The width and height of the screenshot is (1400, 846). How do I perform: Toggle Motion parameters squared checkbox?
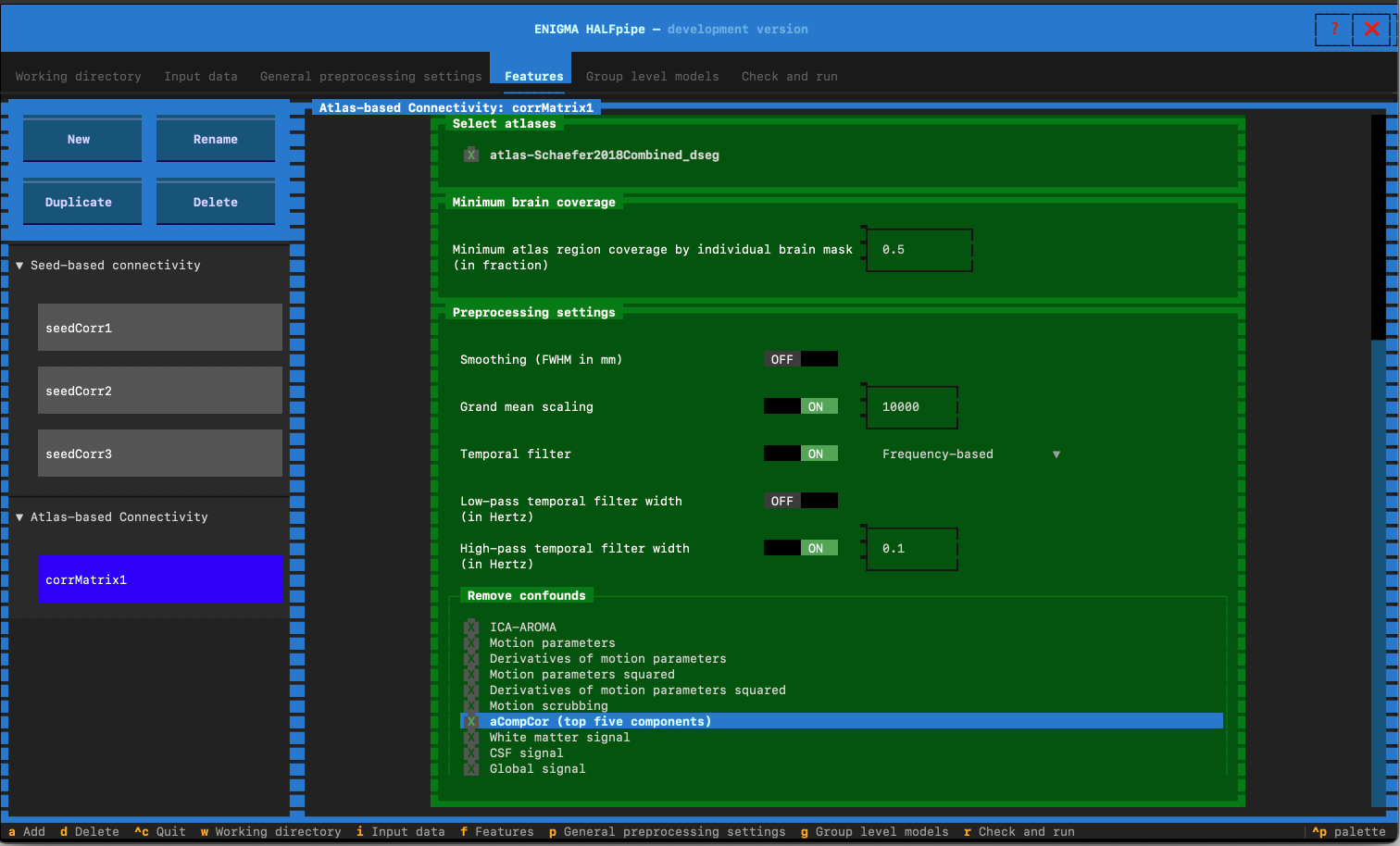[x=471, y=675]
